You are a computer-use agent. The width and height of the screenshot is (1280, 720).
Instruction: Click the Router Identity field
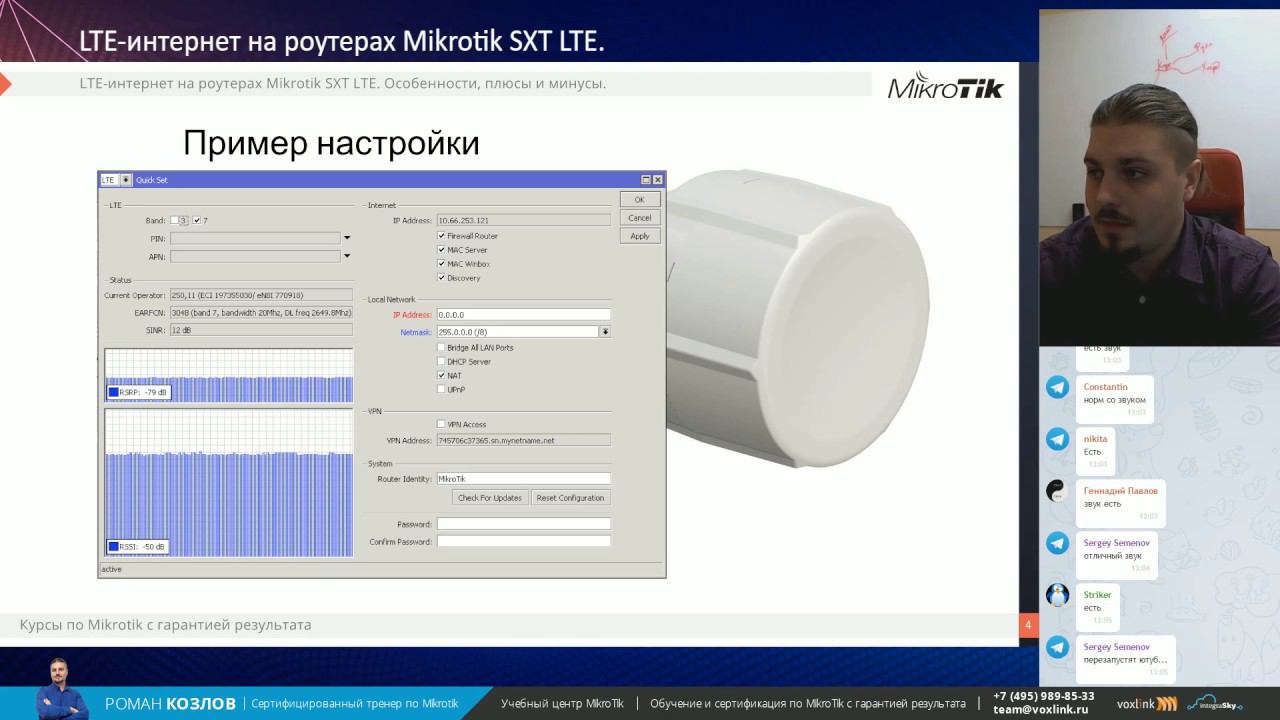[x=523, y=479]
